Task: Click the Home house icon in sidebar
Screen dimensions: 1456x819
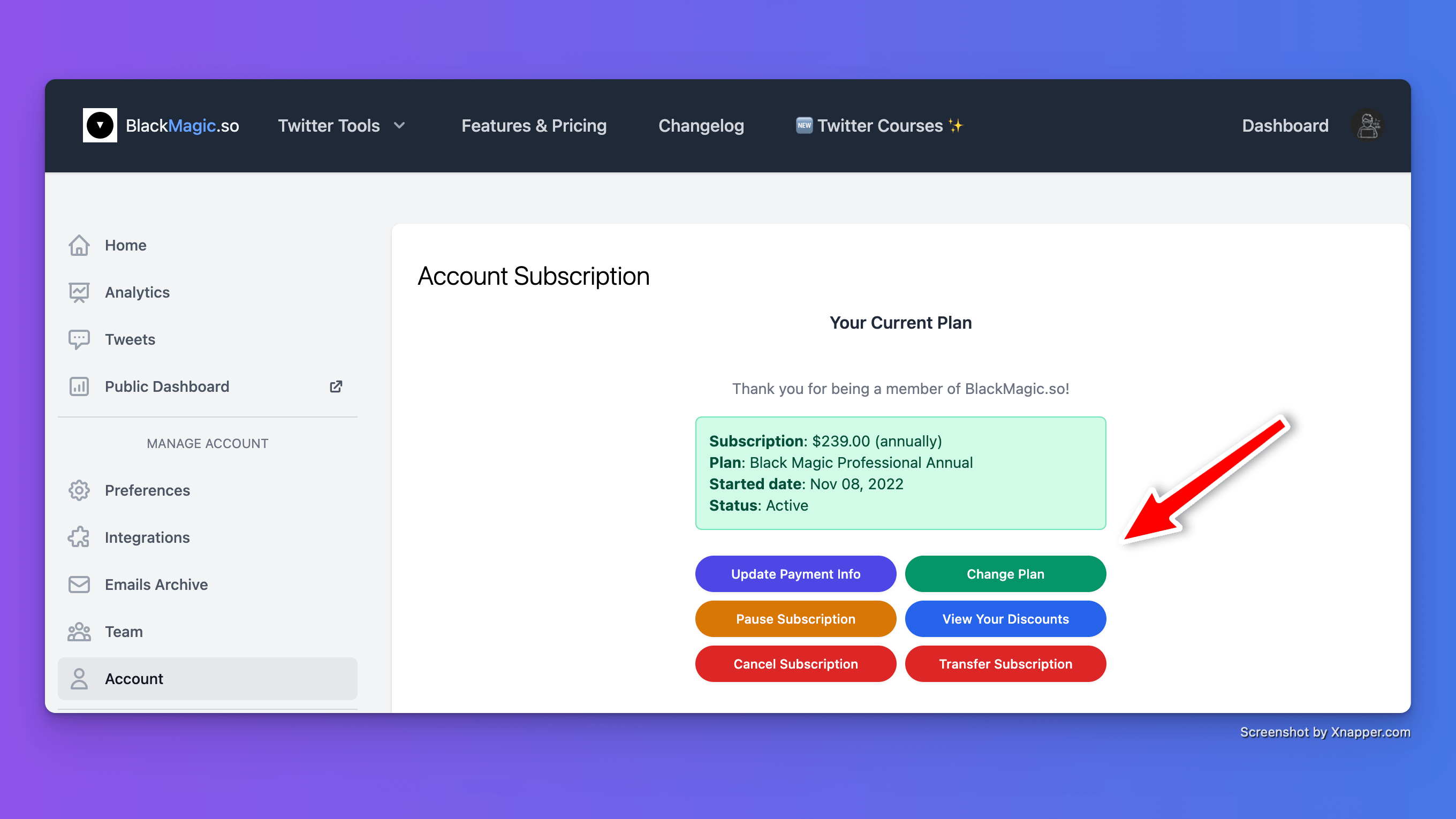Action: point(79,245)
